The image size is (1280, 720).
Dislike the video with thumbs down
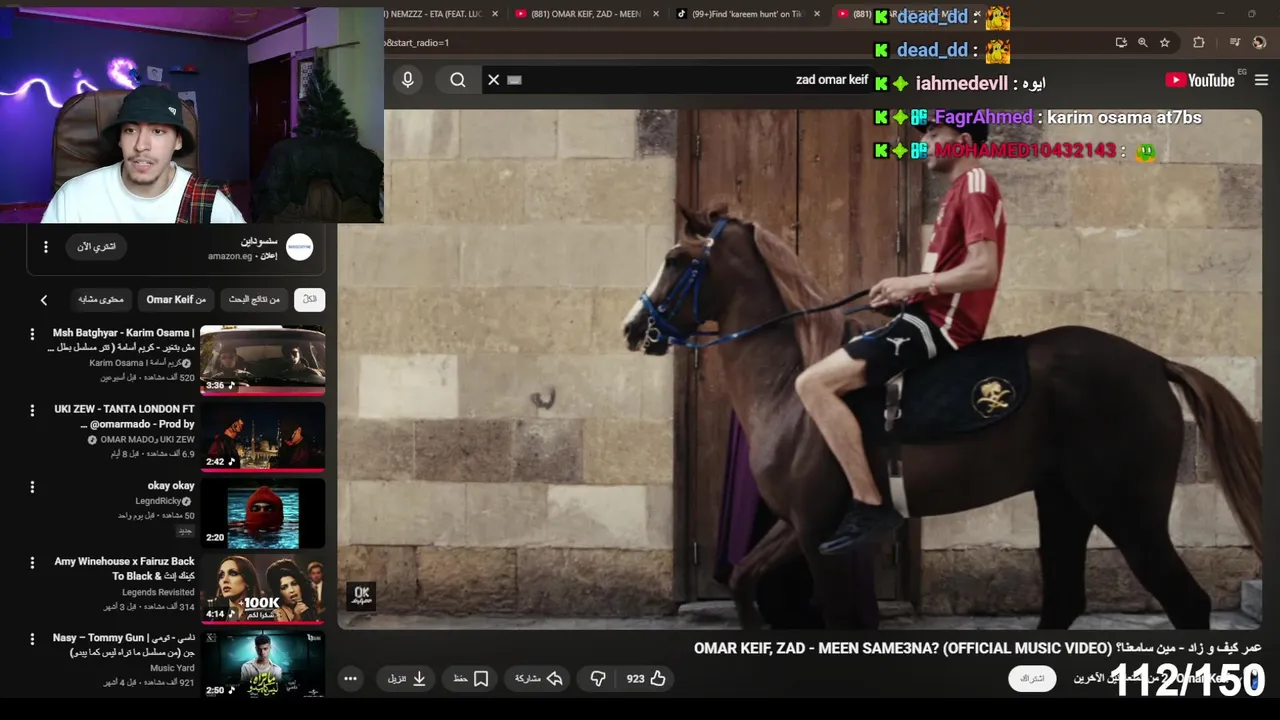click(598, 678)
